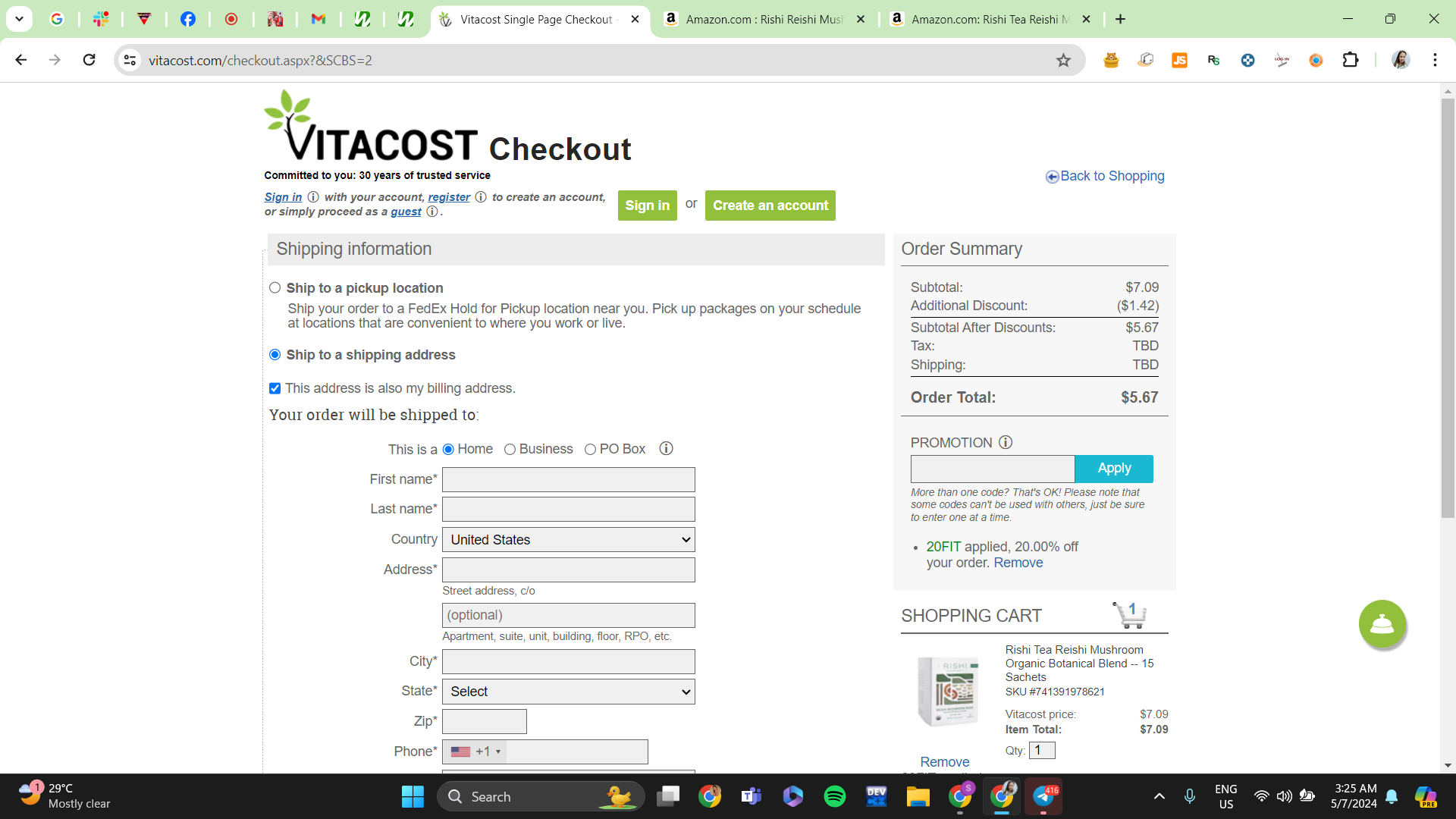1456x819 pixels.
Task: Go back to the previous page
Action: coord(21,60)
